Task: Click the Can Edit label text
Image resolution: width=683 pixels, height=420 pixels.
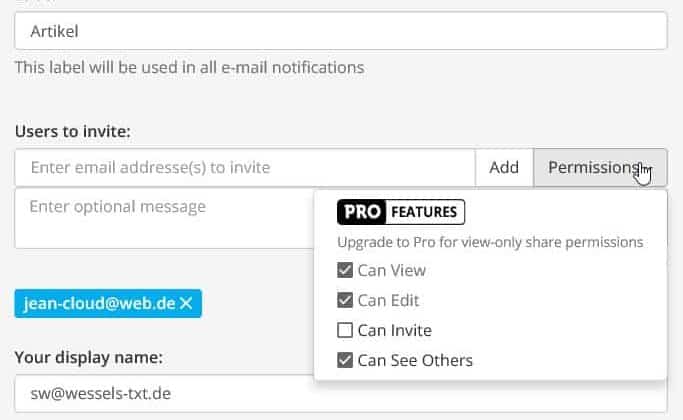Action: (388, 301)
